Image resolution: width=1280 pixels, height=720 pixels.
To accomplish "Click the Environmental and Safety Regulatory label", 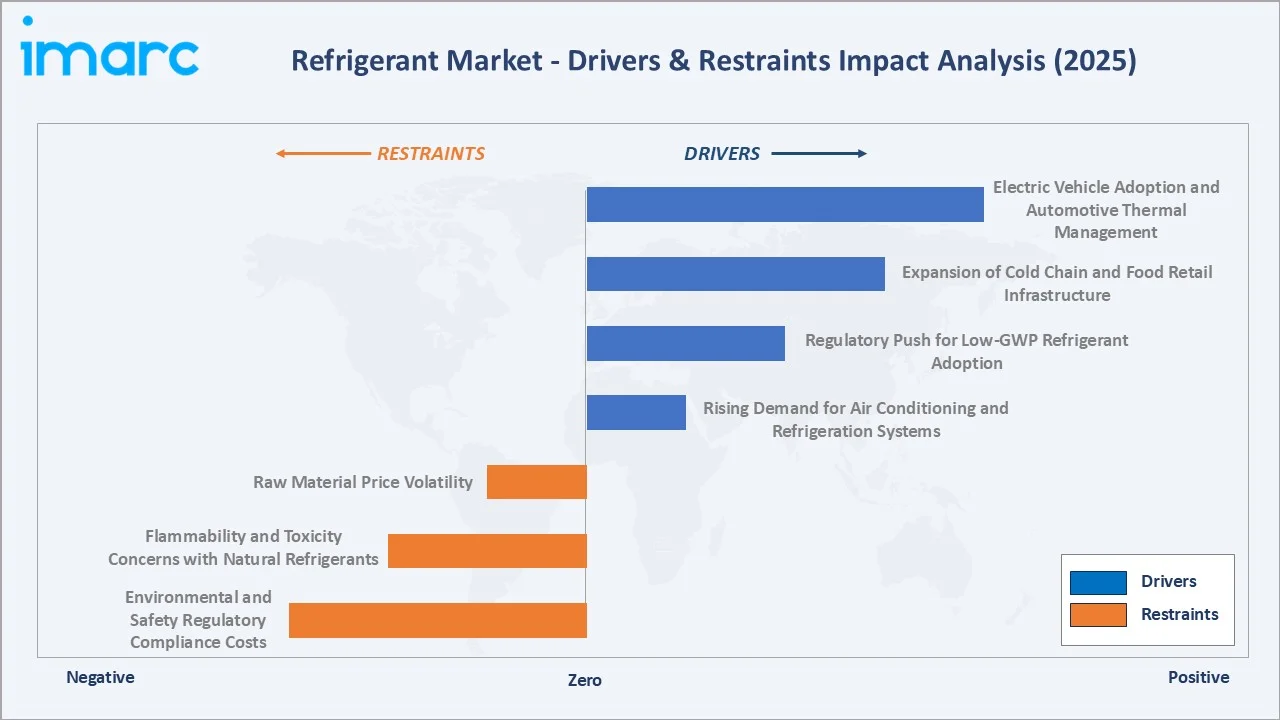I will coord(198,620).
